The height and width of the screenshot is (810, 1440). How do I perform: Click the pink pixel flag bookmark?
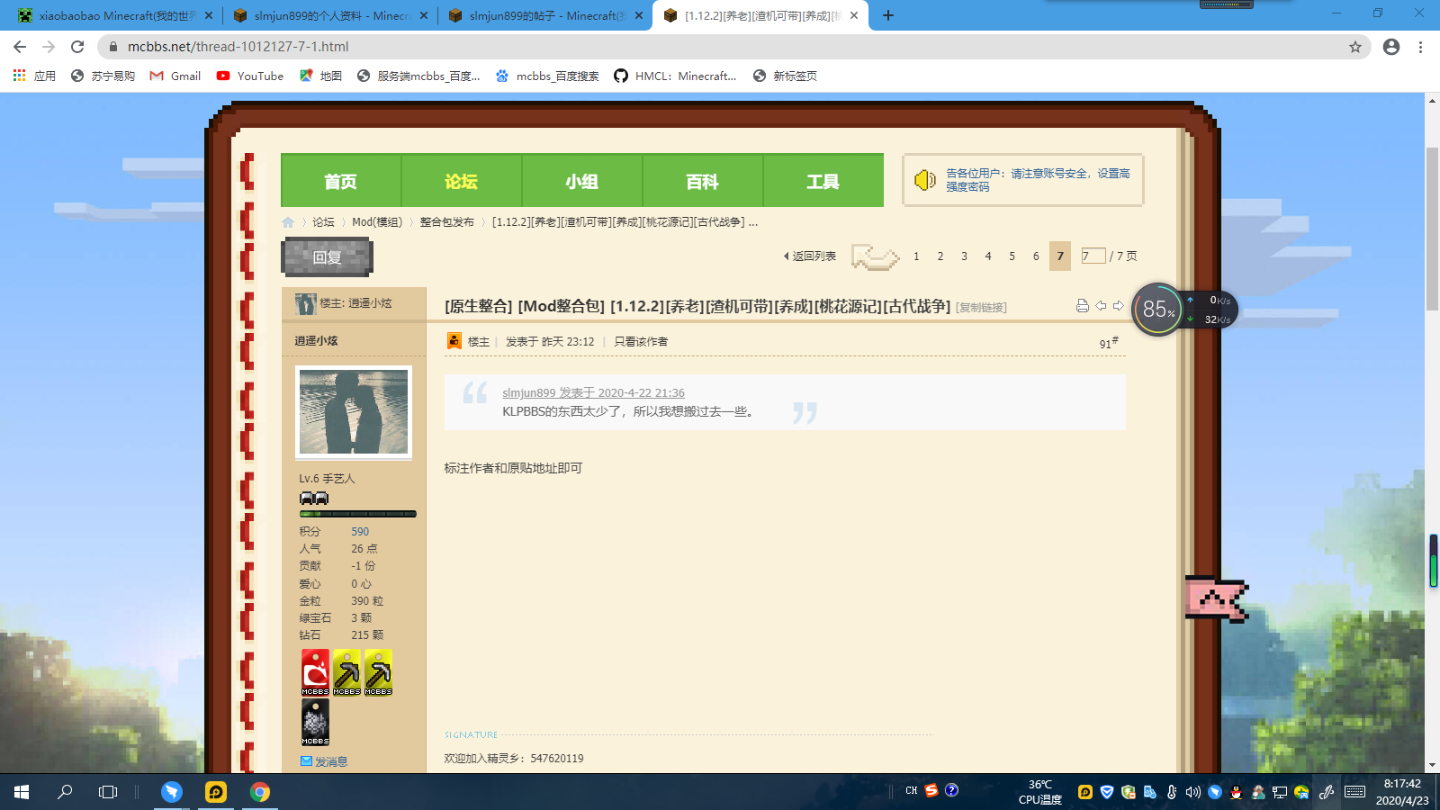click(1216, 599)
